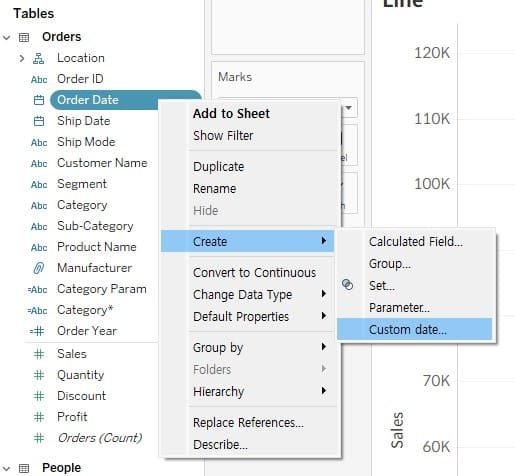Click Add to Sheet menu entry

coord(231,114)
